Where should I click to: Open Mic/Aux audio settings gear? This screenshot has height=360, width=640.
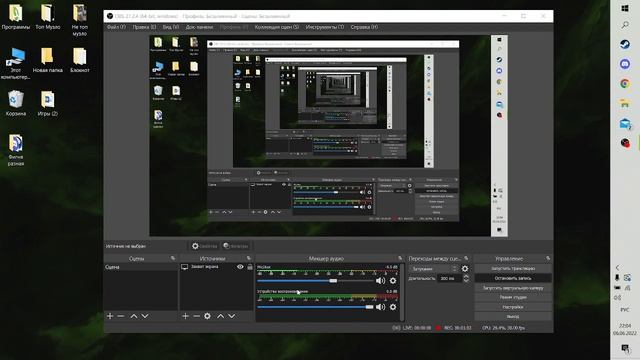click(393, 280)
